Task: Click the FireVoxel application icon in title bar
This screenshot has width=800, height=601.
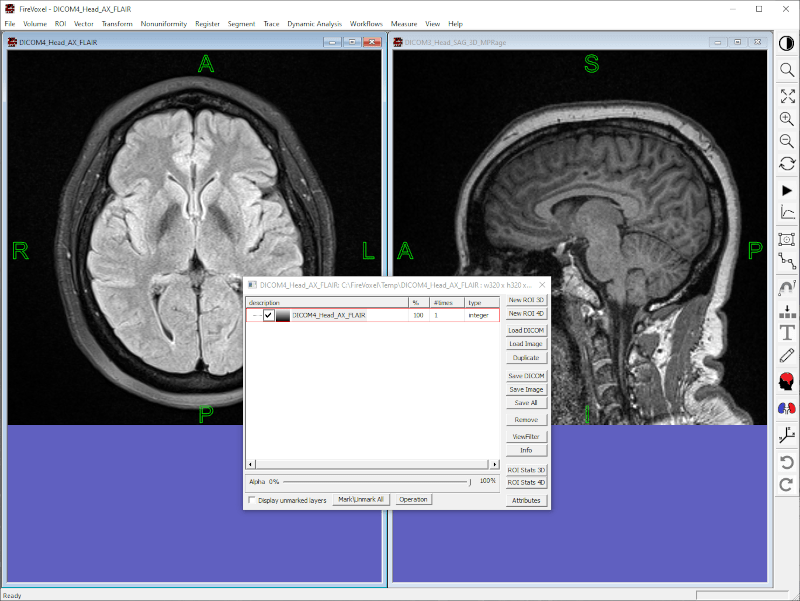Action: pos(10,9)
